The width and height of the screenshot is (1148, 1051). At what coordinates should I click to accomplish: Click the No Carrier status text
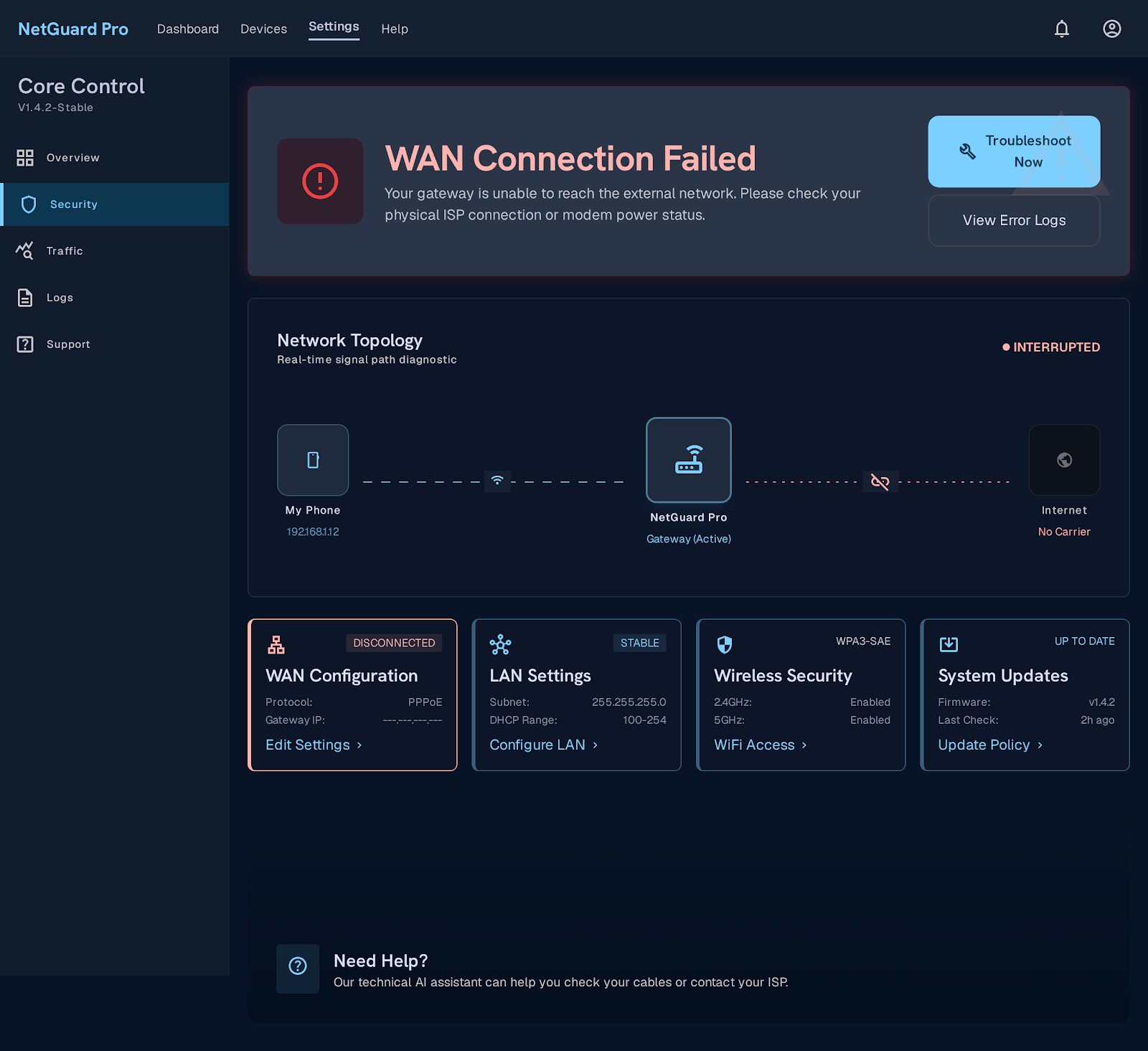(1064, 532)
